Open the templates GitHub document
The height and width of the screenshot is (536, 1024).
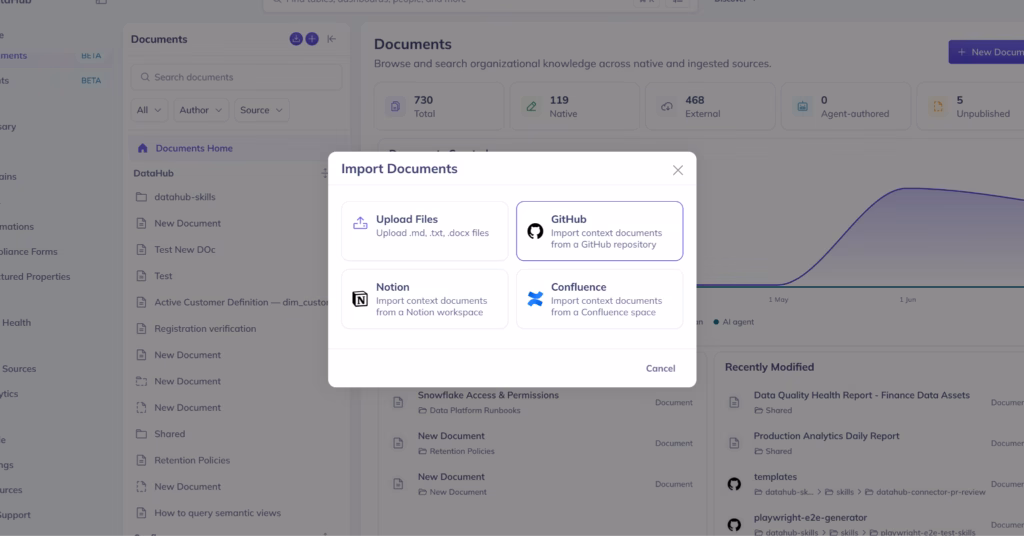click(x=775, y=477)
